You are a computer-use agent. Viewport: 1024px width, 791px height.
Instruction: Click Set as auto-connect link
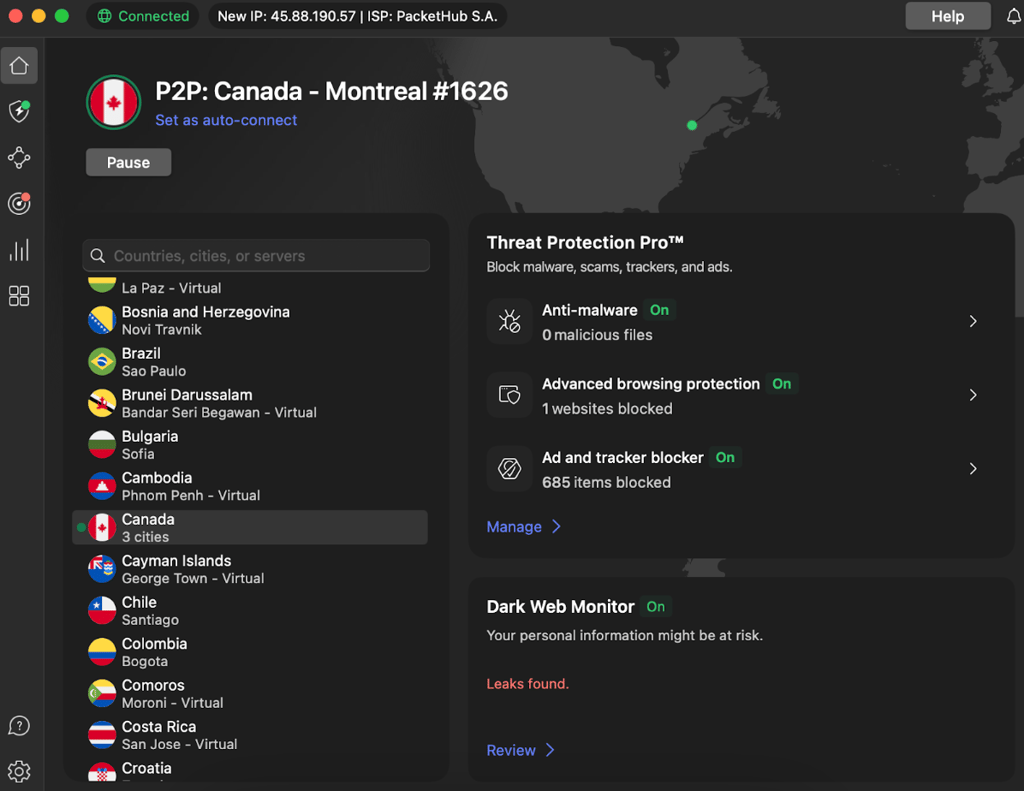[226, 120]
